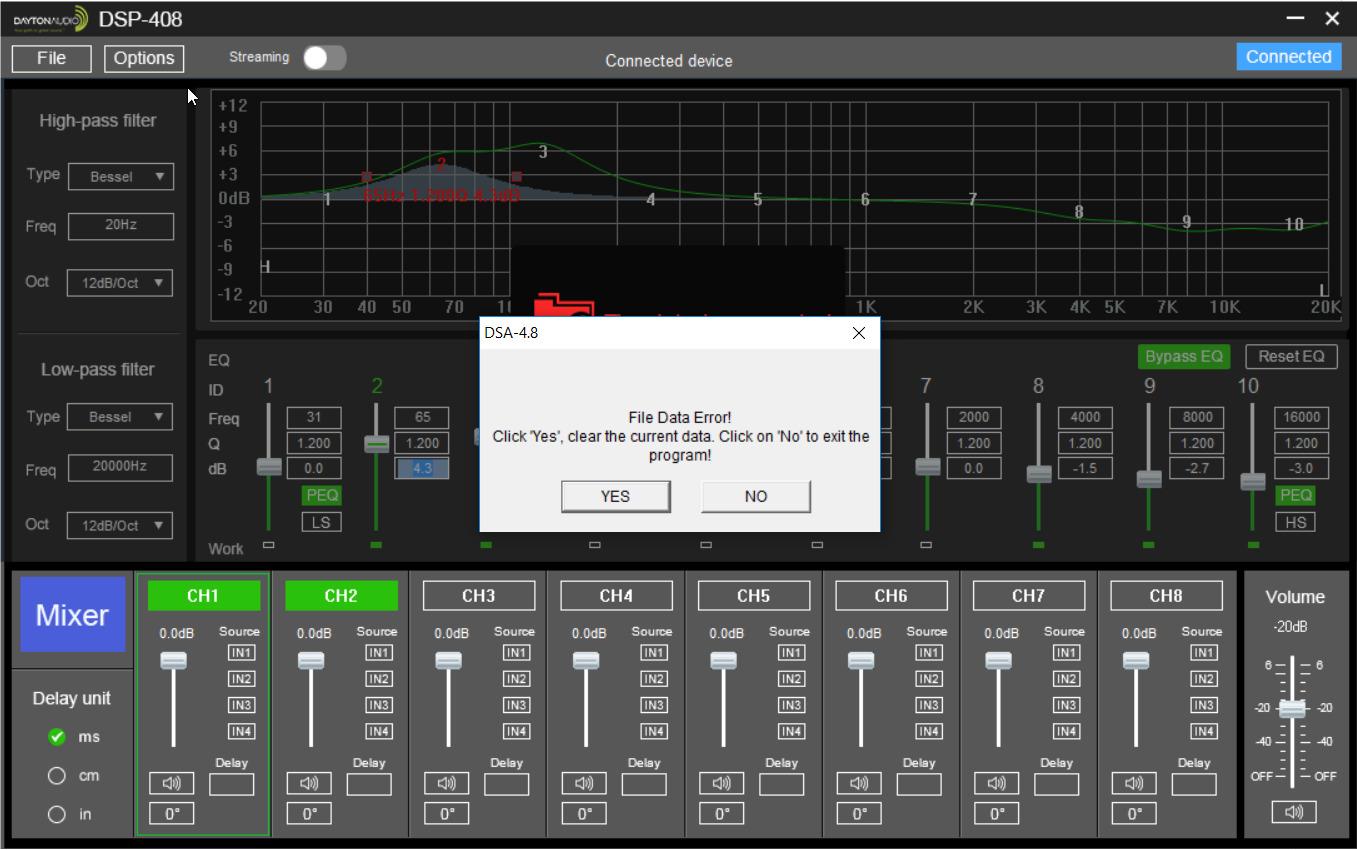Select PEQ for EQ band 1
The width and height of the screenshot is (1357, 850).
click(321, 495)
